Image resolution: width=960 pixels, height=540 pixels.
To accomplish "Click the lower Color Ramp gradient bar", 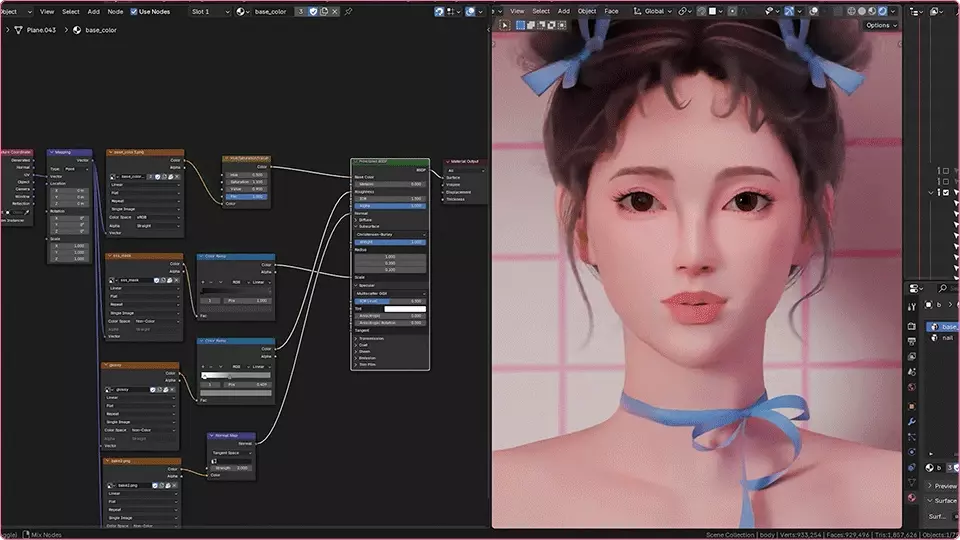I will pos(236,375).
